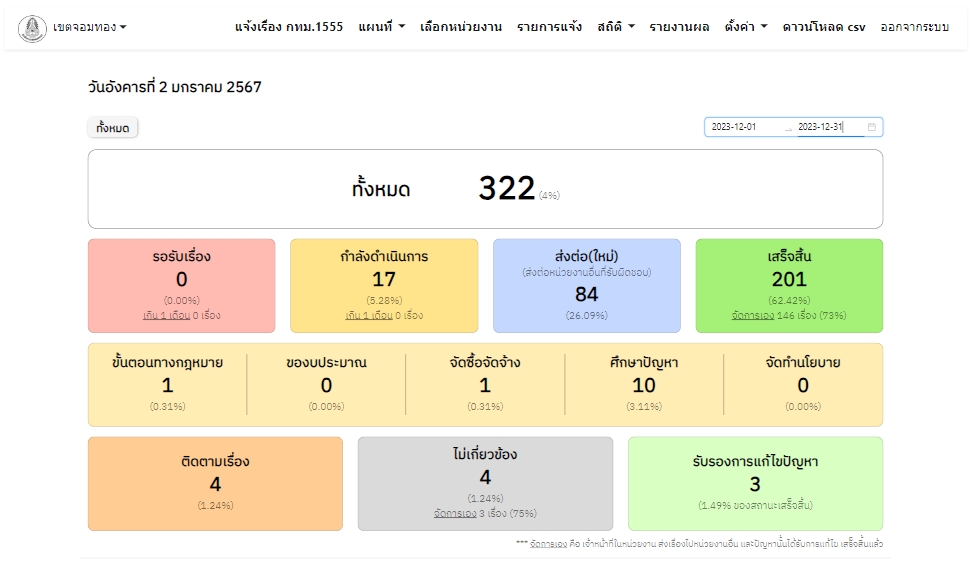The width and height of the screenshot is (971, 561).
Task: Open the เขตจอมทอง district dropdown
Action: click(x=90, y=27)
